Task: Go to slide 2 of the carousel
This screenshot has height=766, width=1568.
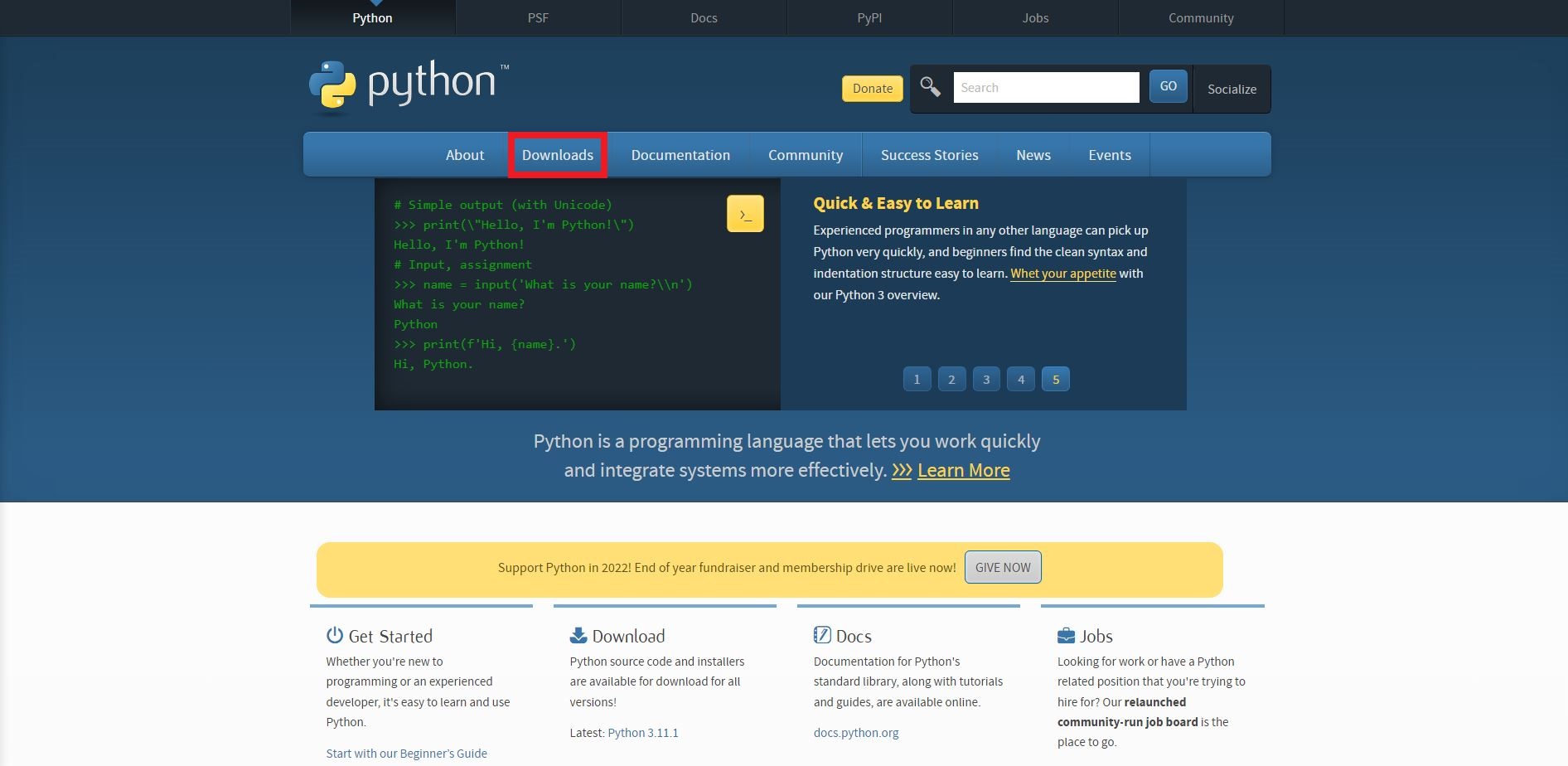Action: click(951, 379)
